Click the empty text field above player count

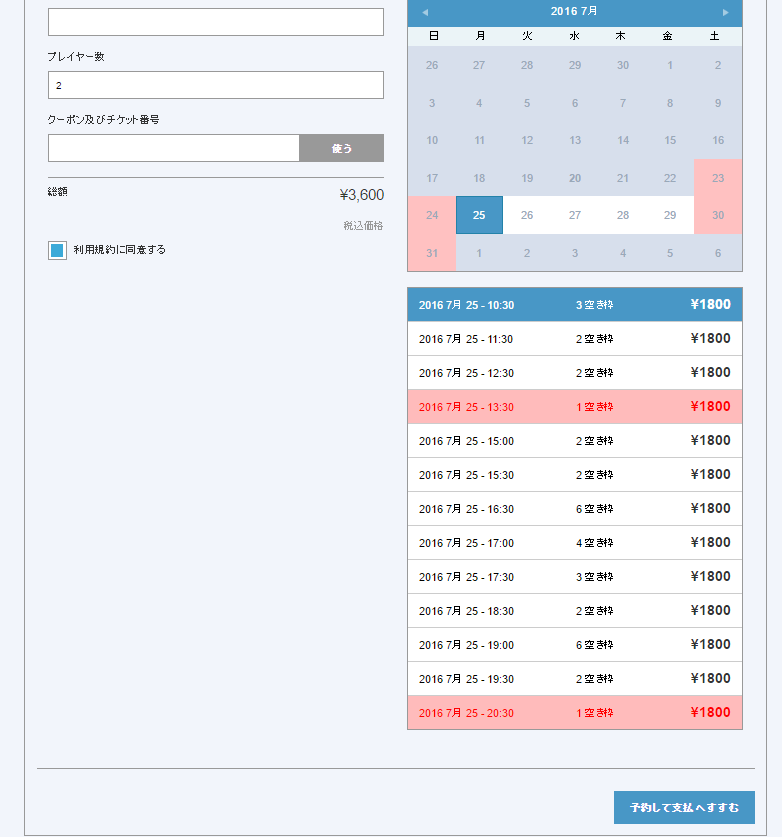pos(216,22)
